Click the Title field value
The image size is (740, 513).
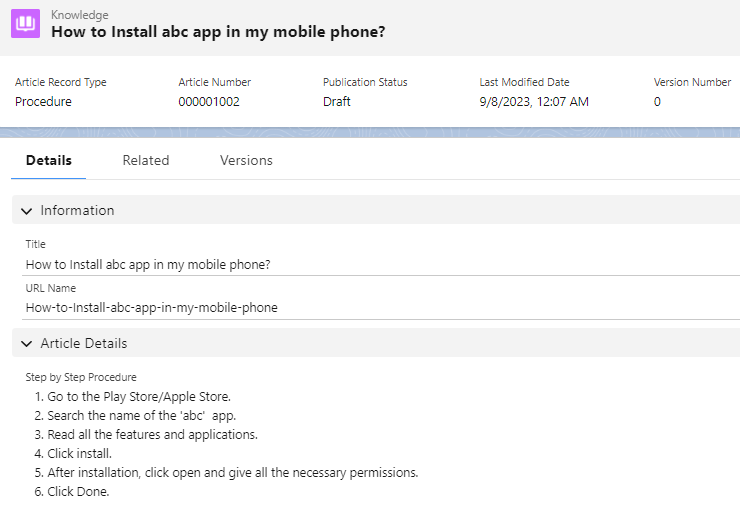pyautogui.click(x=148, y=264)
